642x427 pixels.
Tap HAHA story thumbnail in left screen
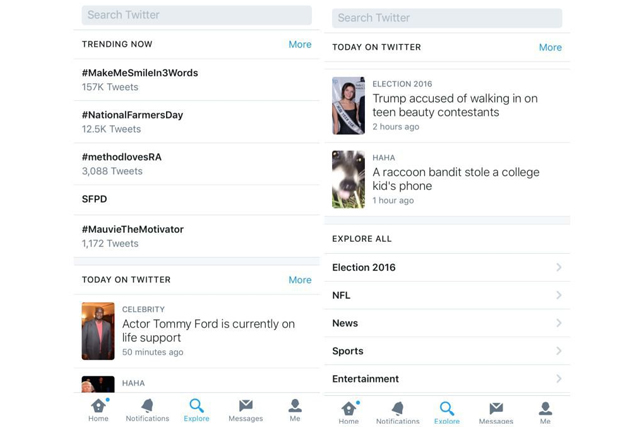(x=98, y=384)
